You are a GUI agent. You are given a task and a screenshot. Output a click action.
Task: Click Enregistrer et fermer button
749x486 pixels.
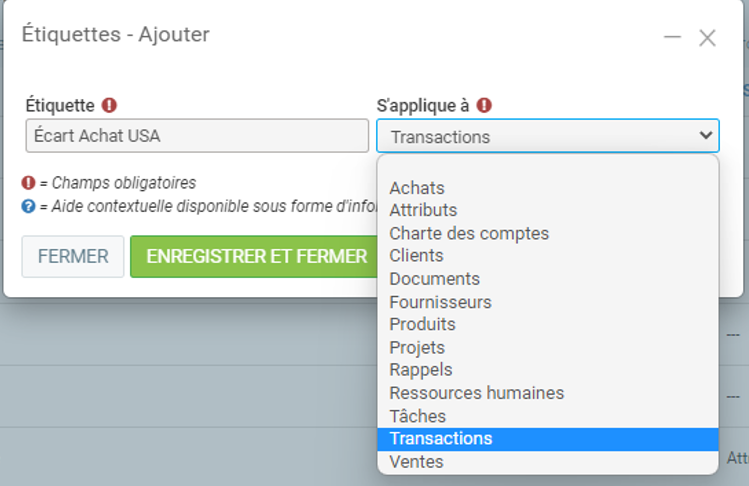[257, 257]
